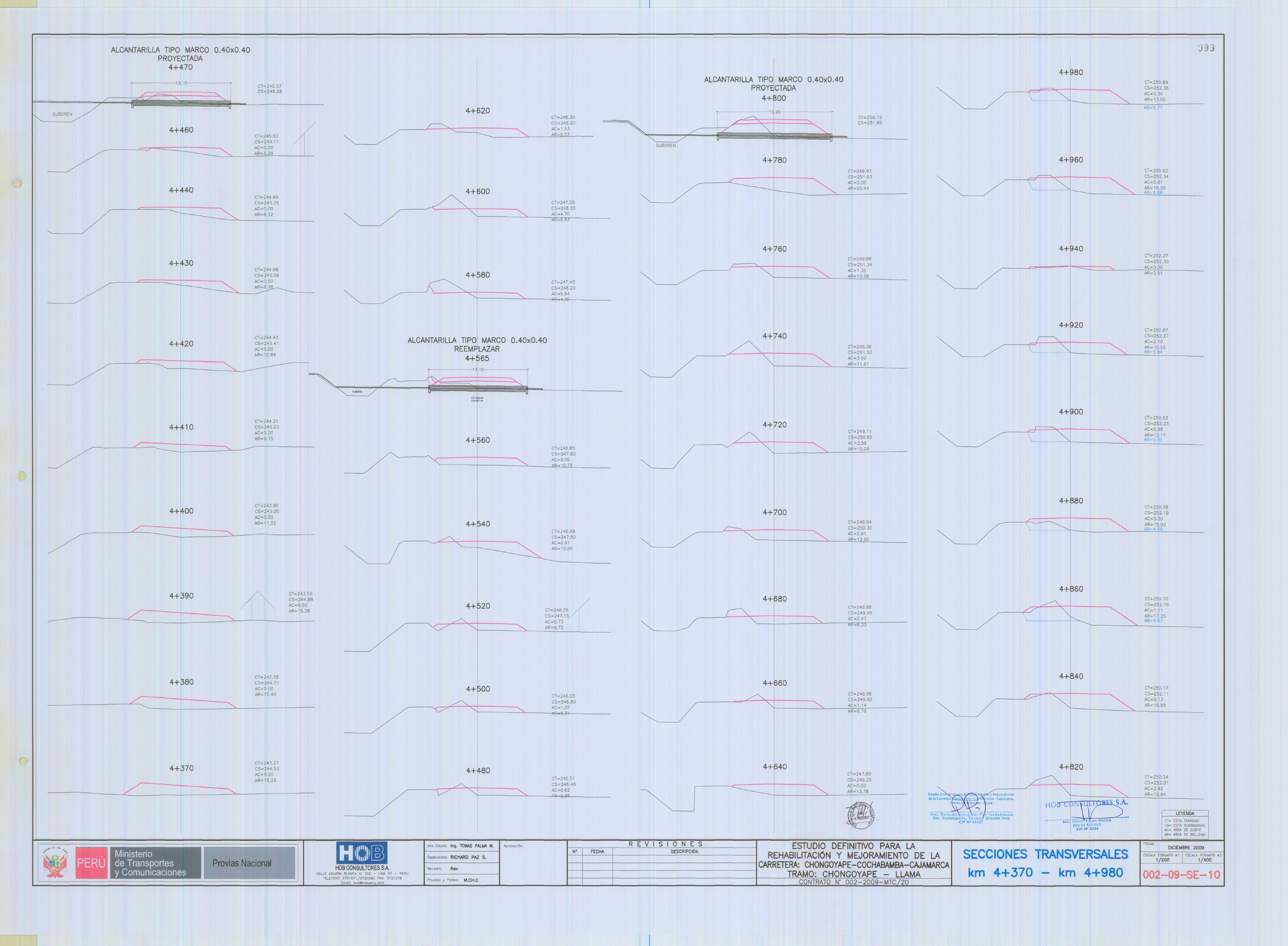Click section label '4+410'

click(x=181, y=427)
